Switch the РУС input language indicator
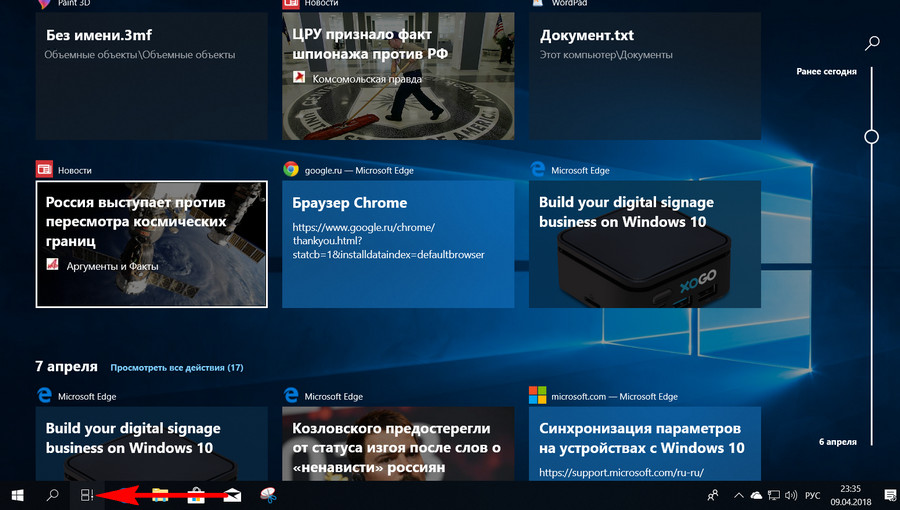Screen dimensions: 900x510 click(x=814, y=495)
